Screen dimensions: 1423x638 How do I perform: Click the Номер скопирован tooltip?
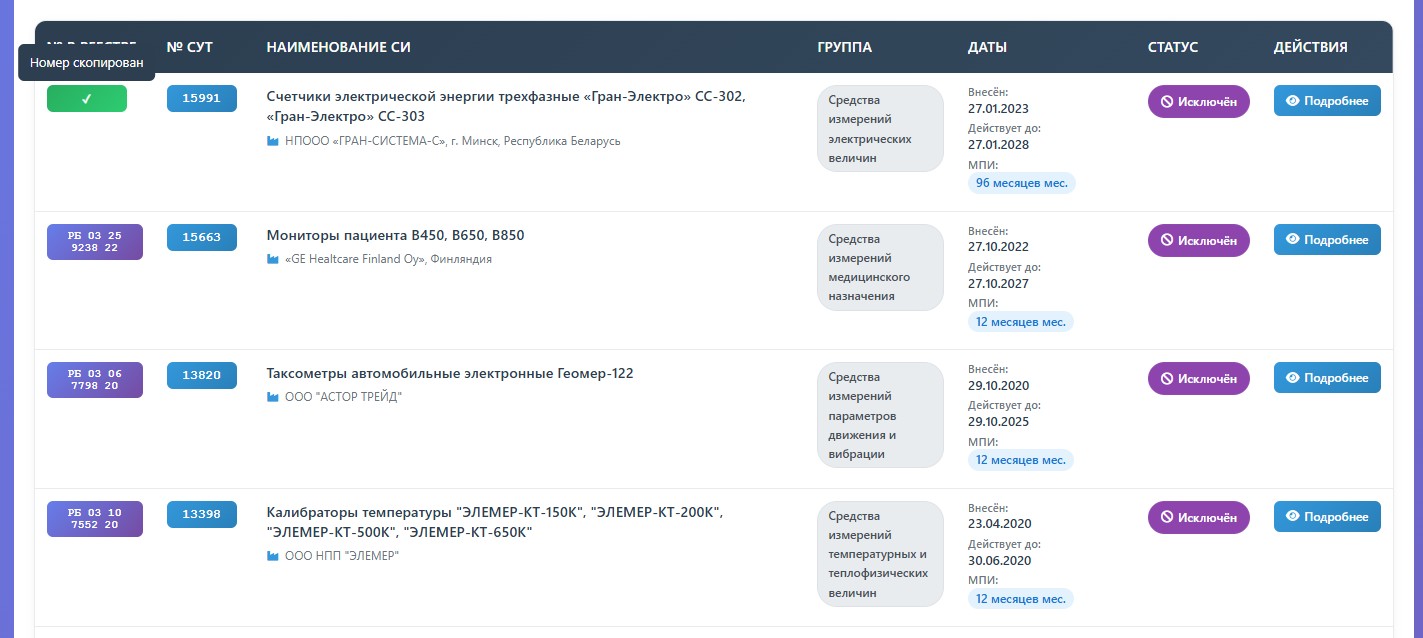click(87, 63)
